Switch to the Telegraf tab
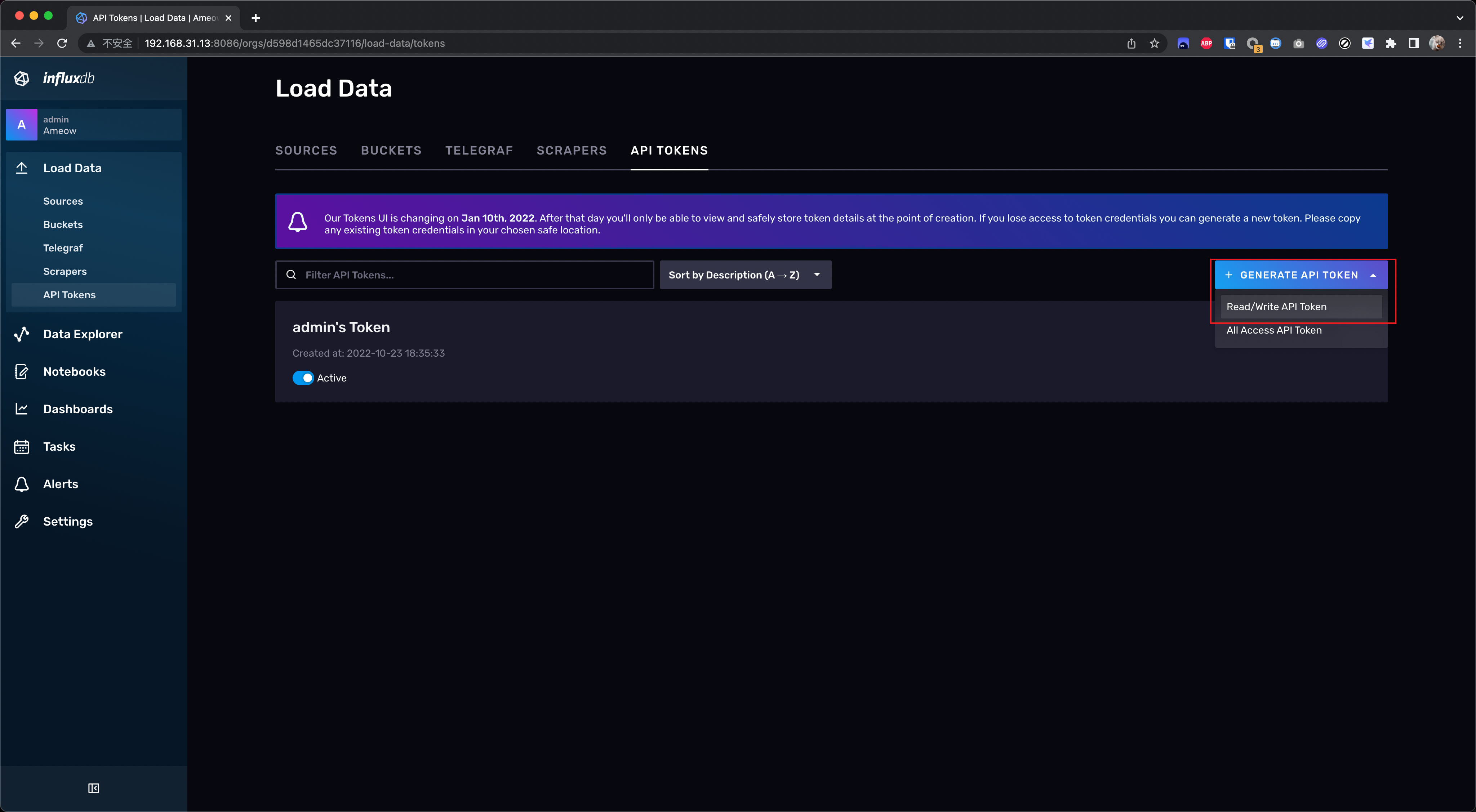The height and width of the screenshot is (812, 1476). coord(479,151)
